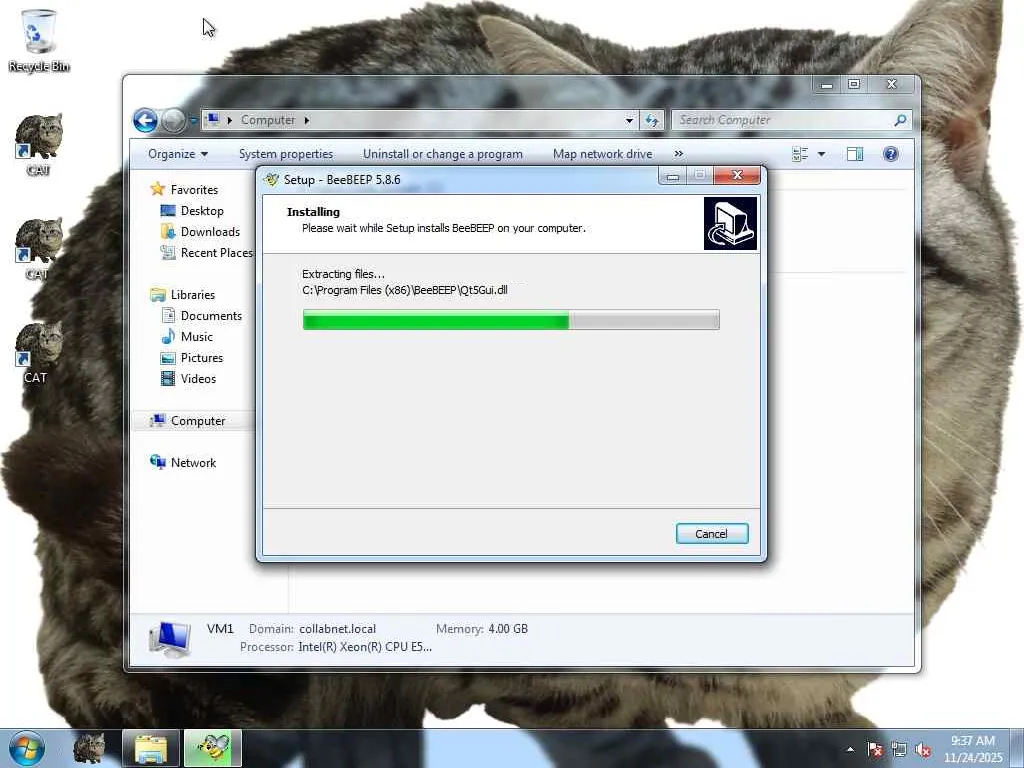This screenshot has width=1024, height=768.
Task: Open address bar history dropdown
Action: tap(630, 120)
